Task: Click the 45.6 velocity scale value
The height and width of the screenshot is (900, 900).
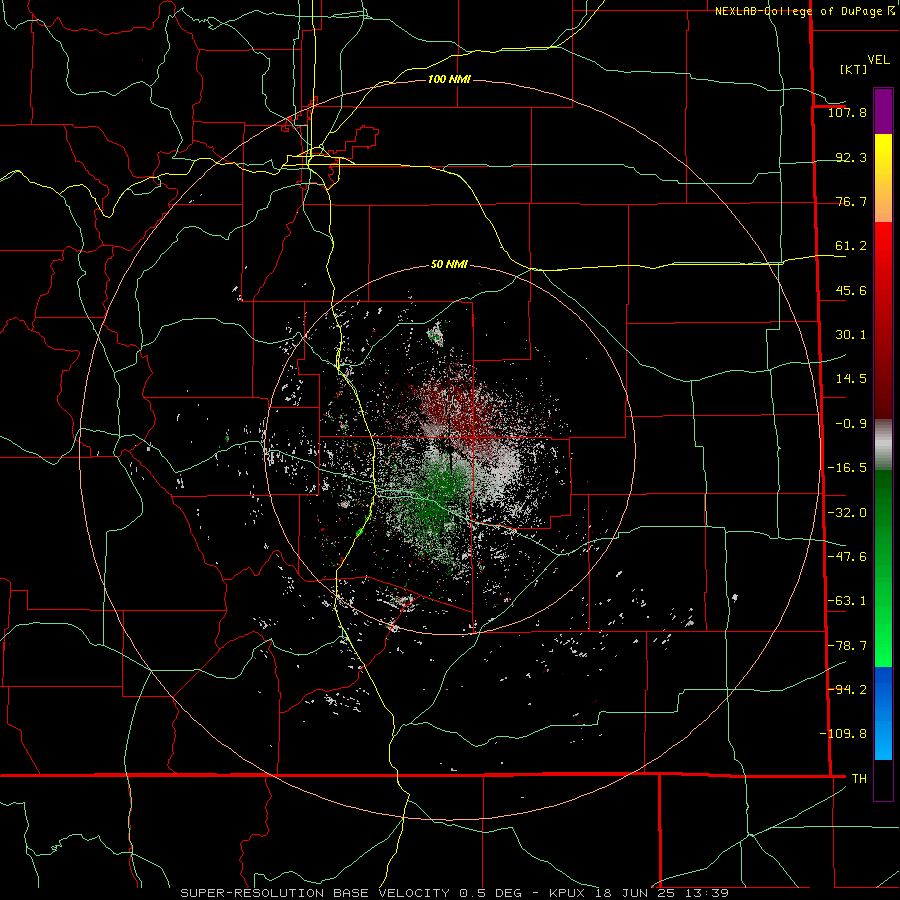Action: click(851, 290)
